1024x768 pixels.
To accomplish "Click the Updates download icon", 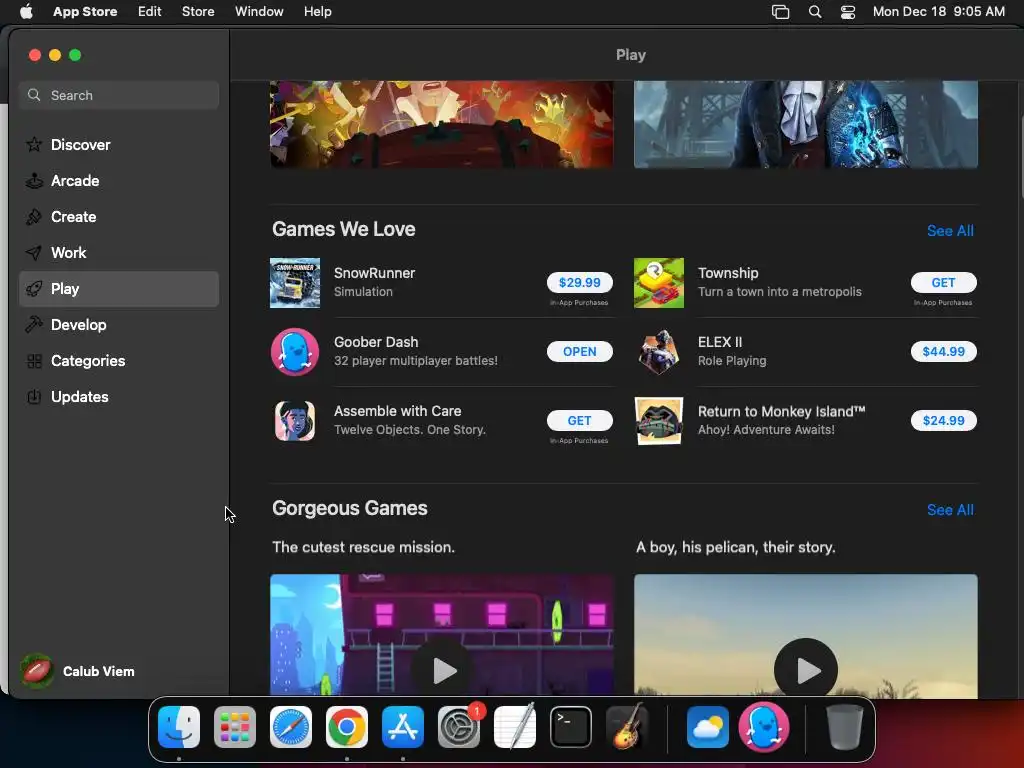I will tap(34, 396).
